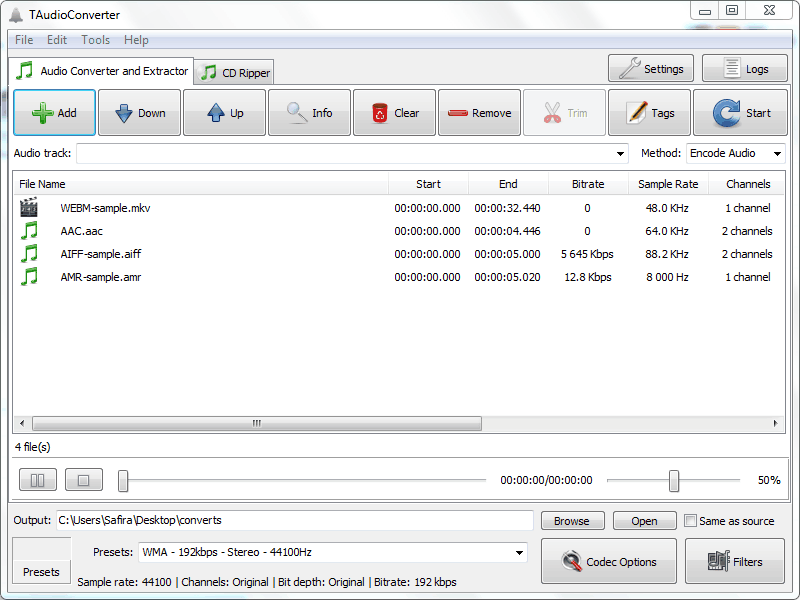The image size is (800, 600).
Task: Sort by the File Name column header
Action: pos(201,184)
